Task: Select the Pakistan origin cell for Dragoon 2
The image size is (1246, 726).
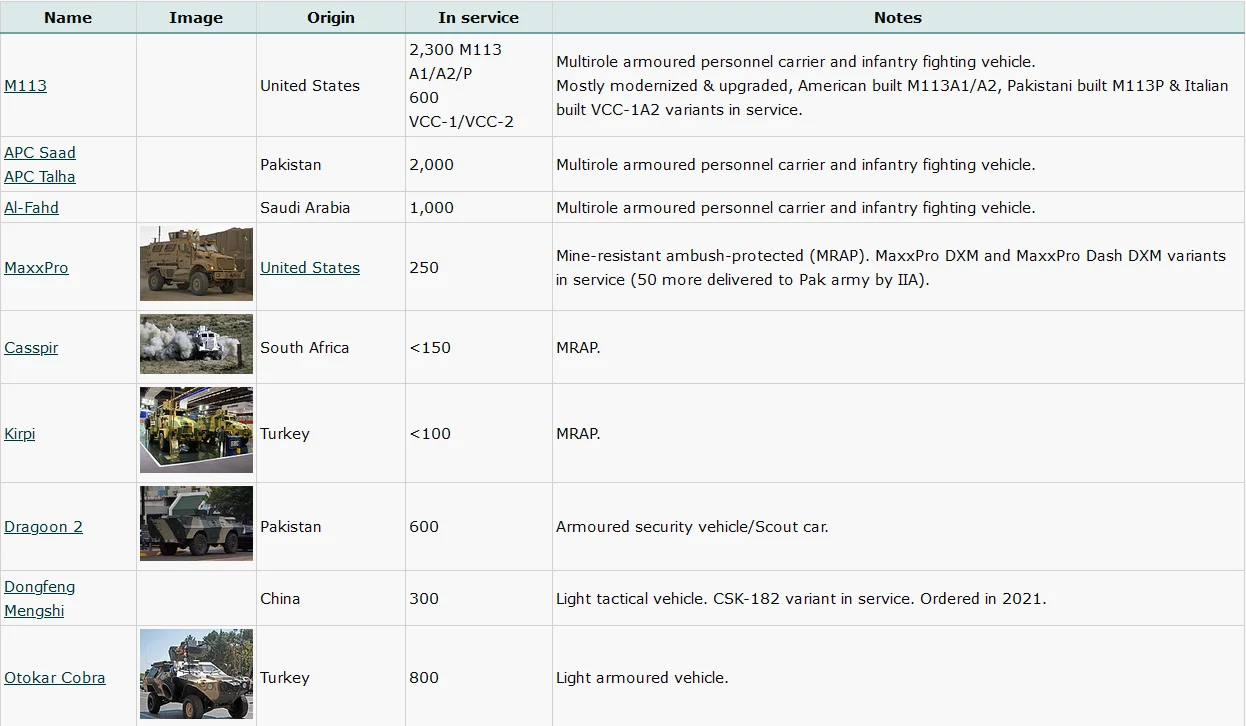Action: (x=331, y=527)
